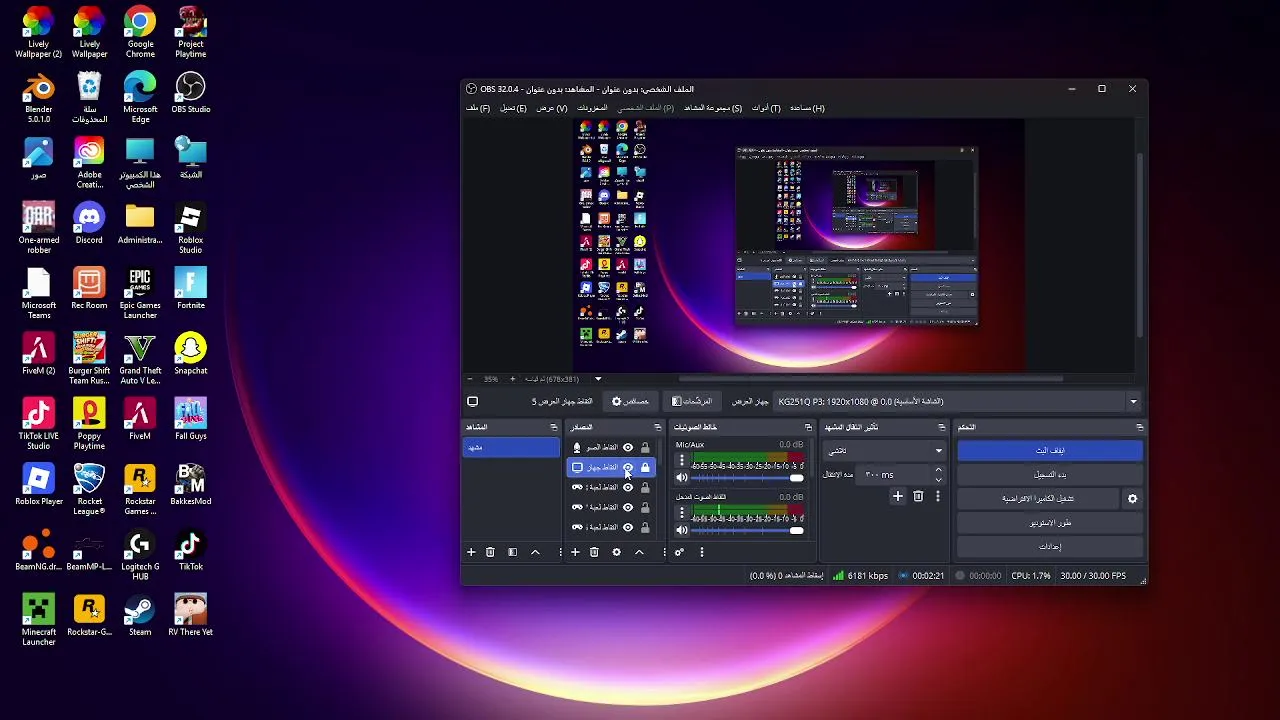
Task: Open scene transition type dropdown
Action: coord(884,451)
